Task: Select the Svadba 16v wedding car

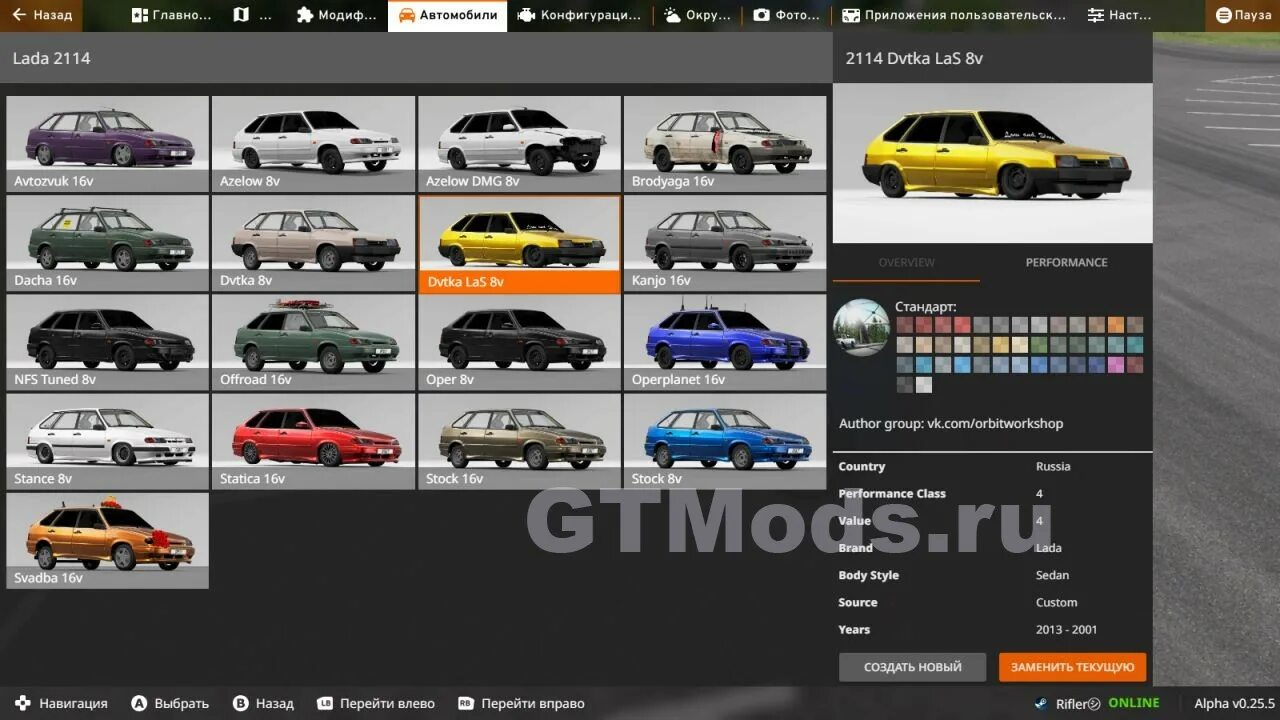Action: coord(108,540)
